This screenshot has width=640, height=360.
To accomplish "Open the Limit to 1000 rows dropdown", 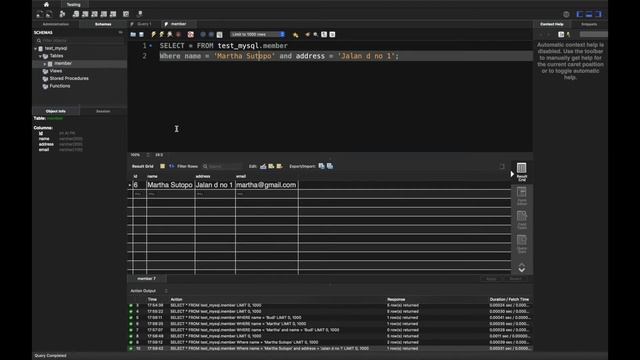I will (x=257, y=35).
